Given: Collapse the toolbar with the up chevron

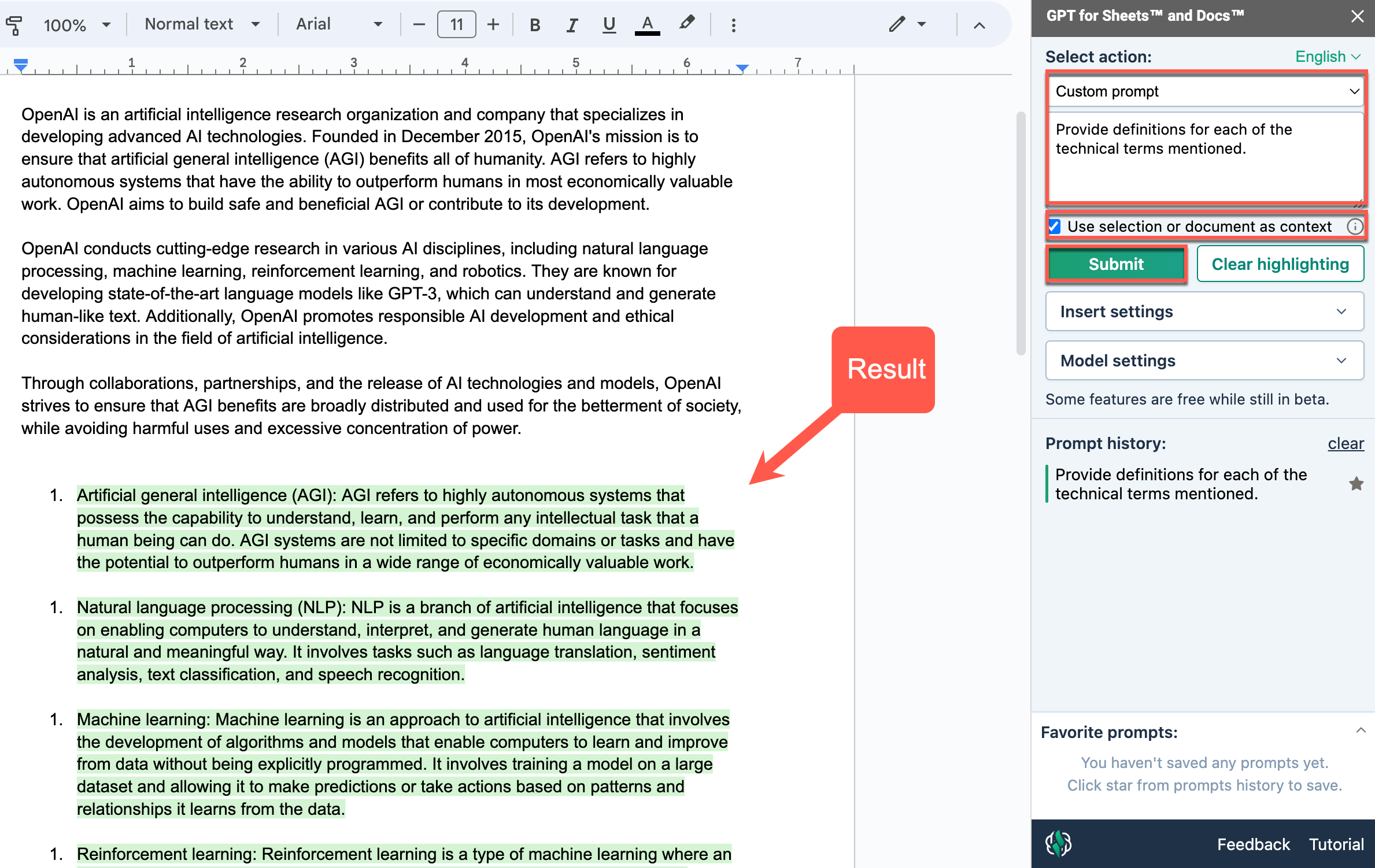Looking at the screenshot, I should click(979, 25).
